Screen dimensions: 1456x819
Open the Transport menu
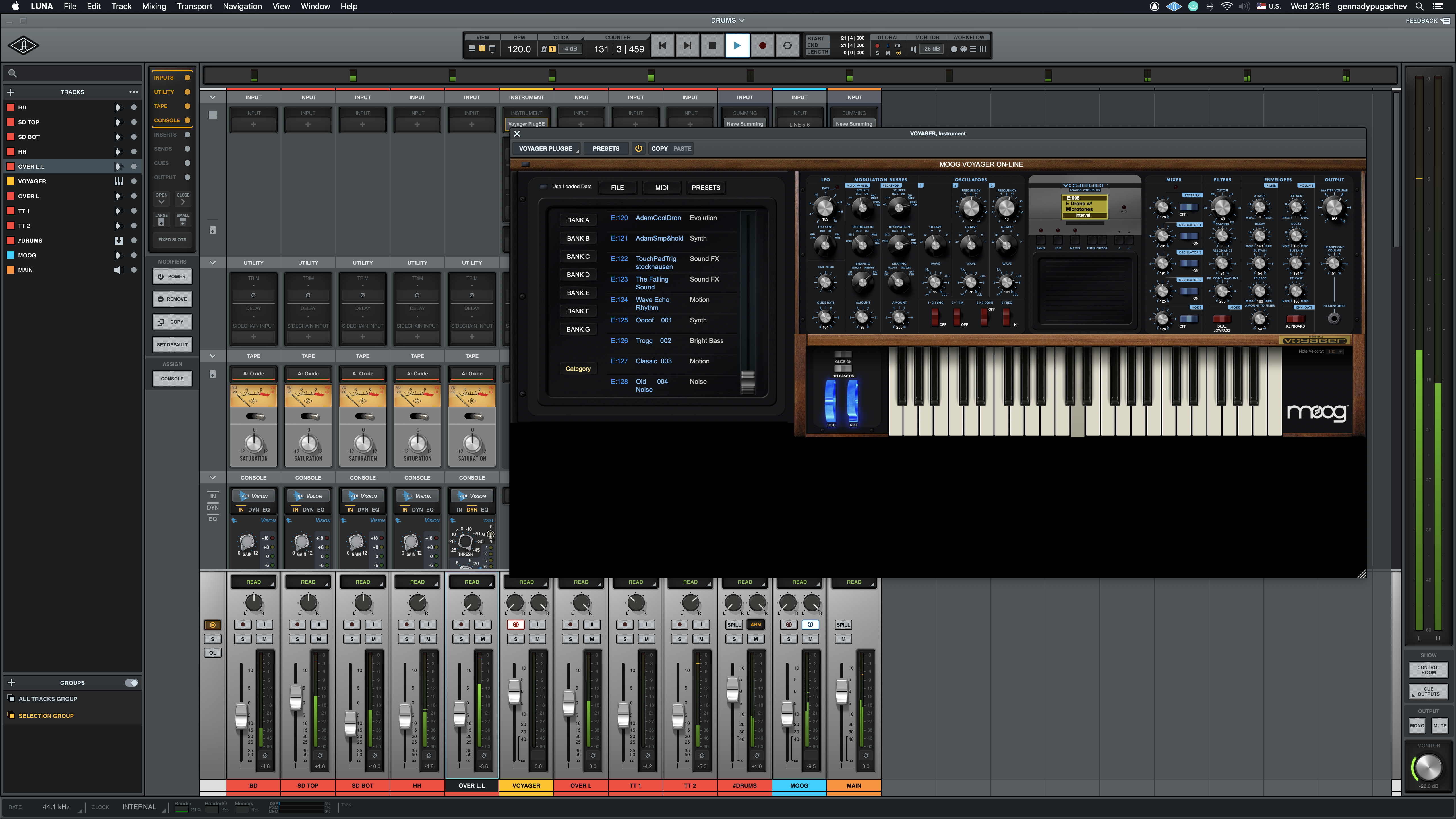click(195, 6)
